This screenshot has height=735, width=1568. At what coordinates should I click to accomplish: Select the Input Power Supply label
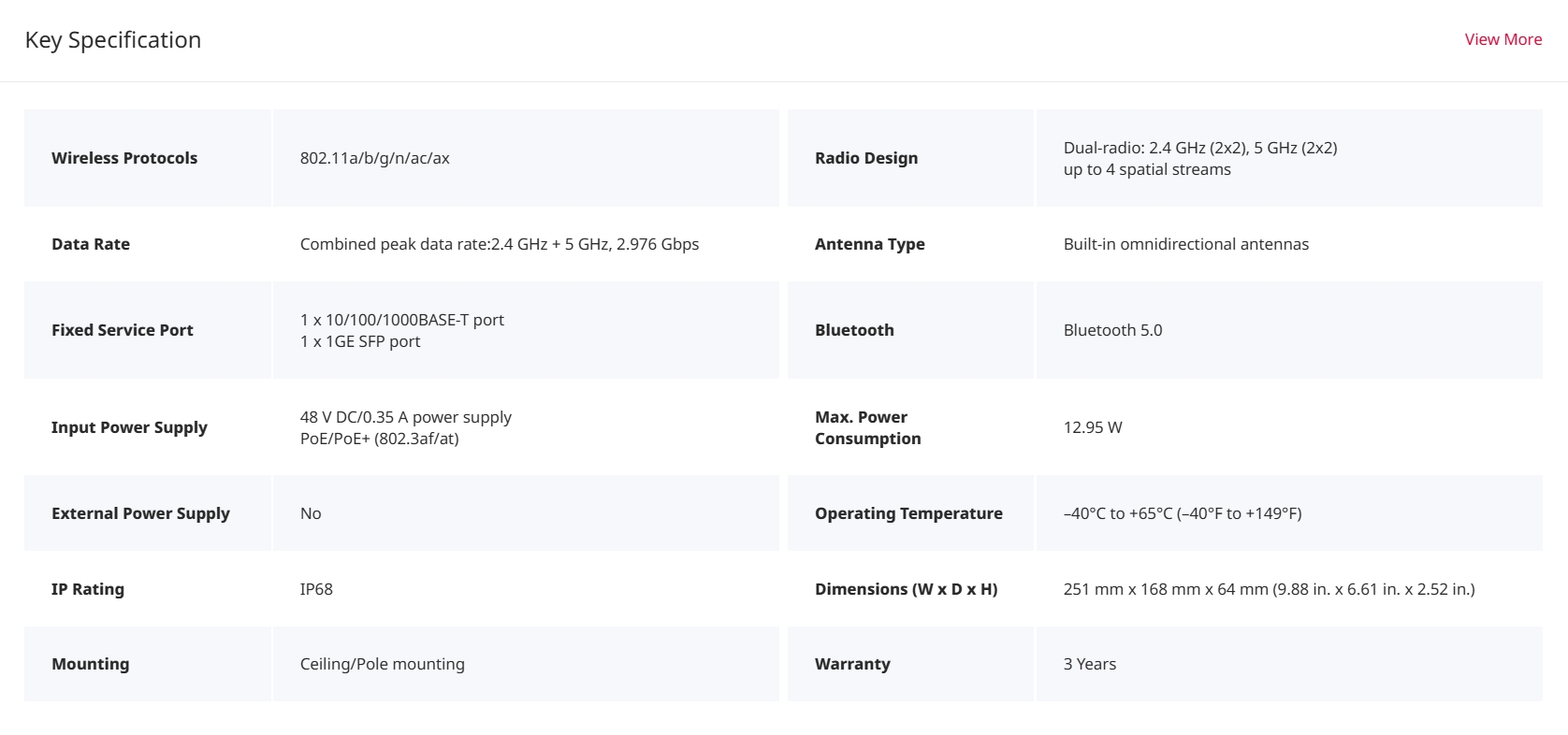tap(129, 427)
